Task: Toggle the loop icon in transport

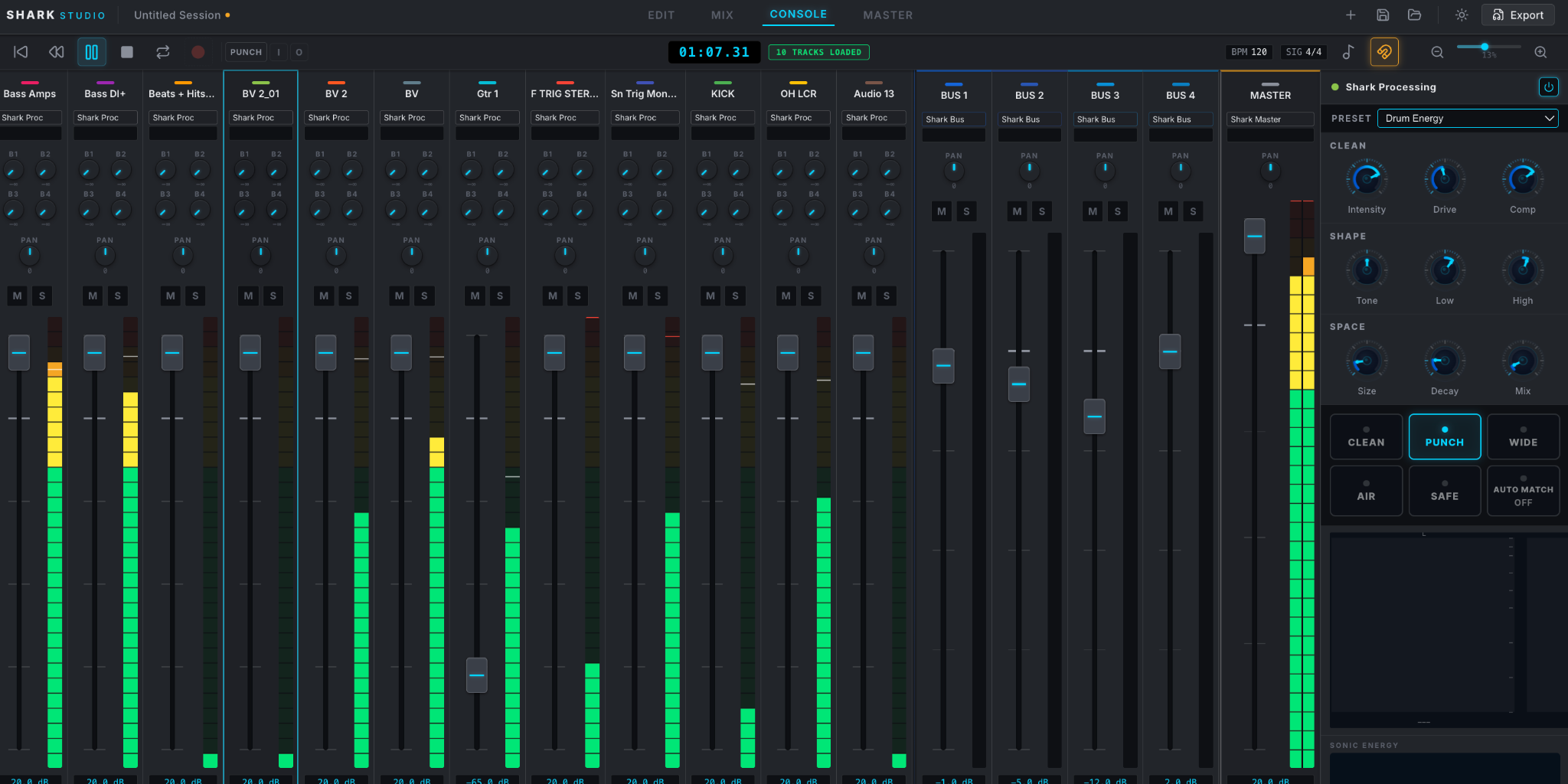Action: (x=162, y=52)
